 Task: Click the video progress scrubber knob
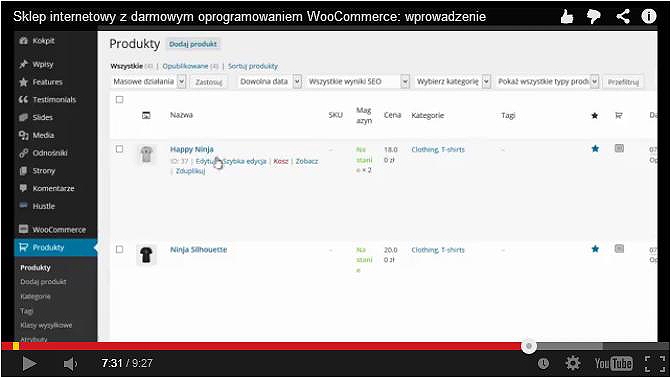pos(529,346)
